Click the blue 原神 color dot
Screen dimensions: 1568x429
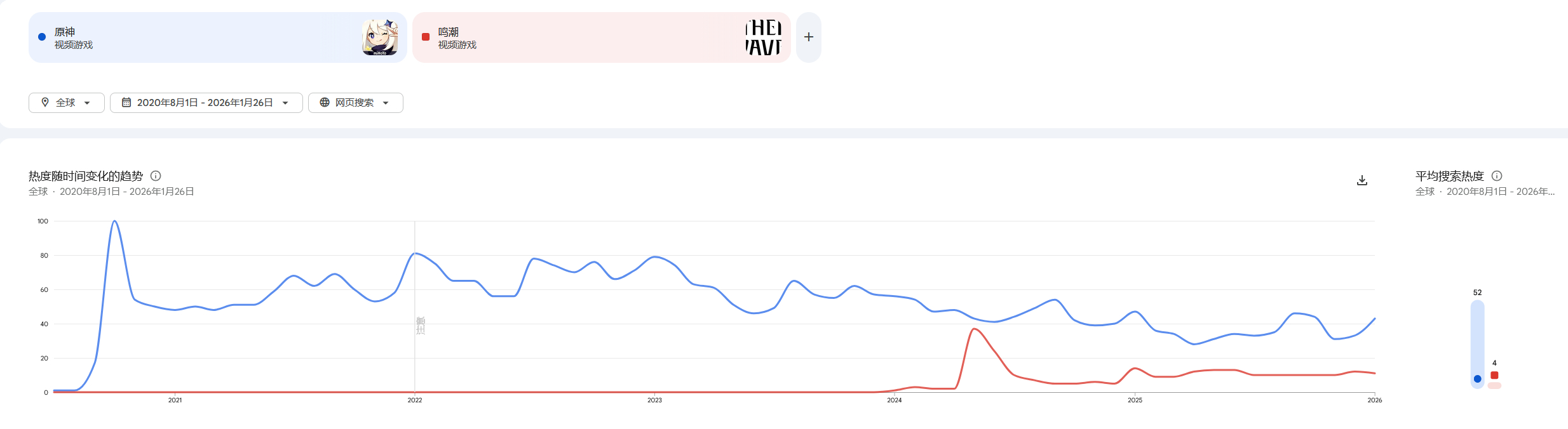pos(42,37)
